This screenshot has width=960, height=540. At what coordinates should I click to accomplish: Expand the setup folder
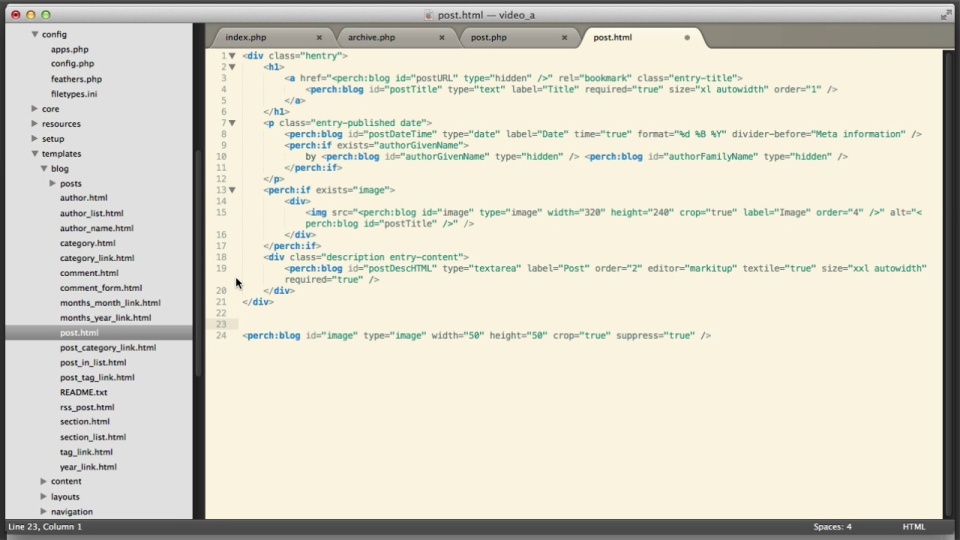click(x=35, y=138)
